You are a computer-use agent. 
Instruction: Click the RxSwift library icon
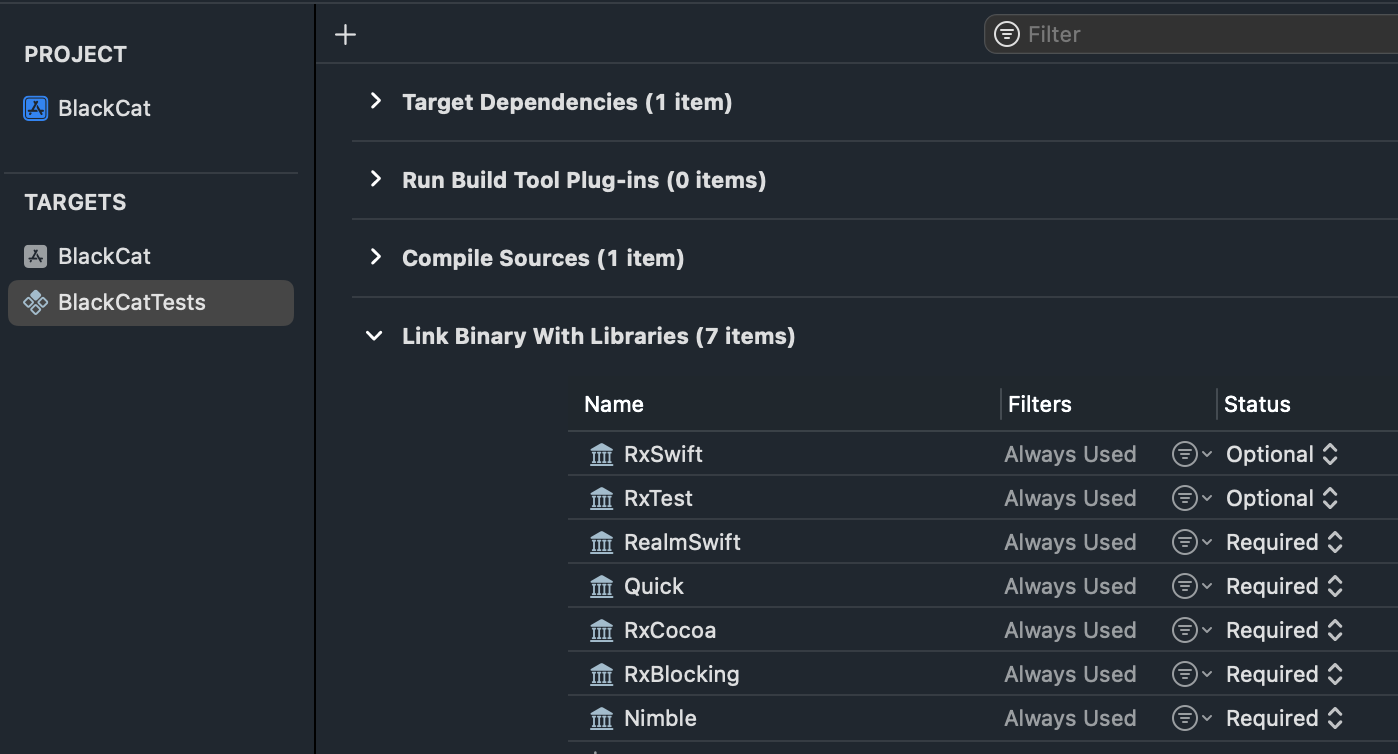click(x=601, y=455)
